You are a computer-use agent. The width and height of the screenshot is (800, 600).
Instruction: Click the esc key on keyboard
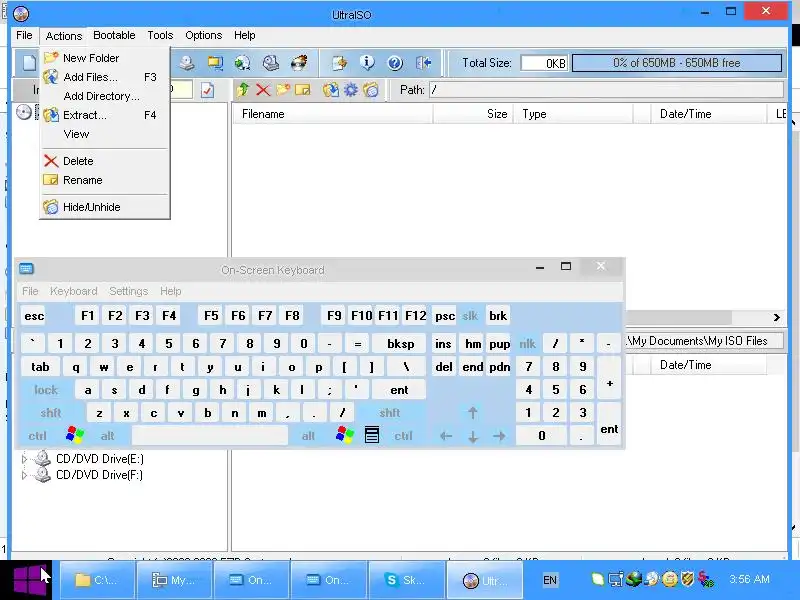coord(34,316)
